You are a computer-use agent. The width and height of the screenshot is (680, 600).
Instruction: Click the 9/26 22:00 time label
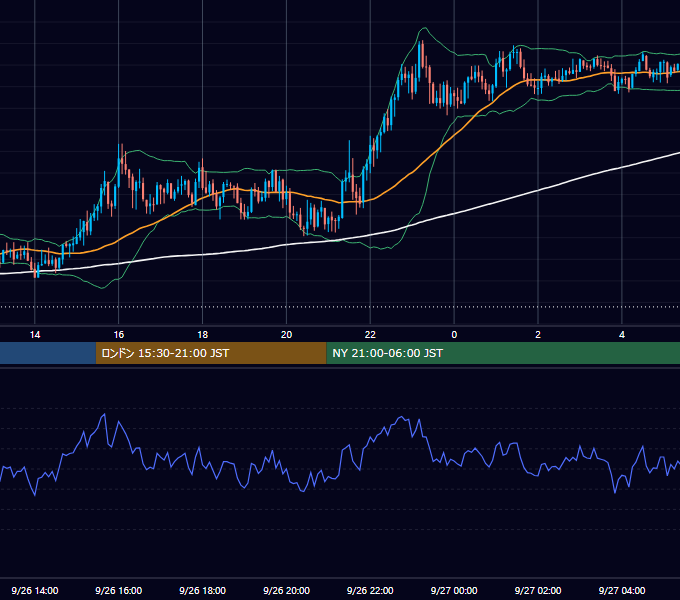pos(370,590)
